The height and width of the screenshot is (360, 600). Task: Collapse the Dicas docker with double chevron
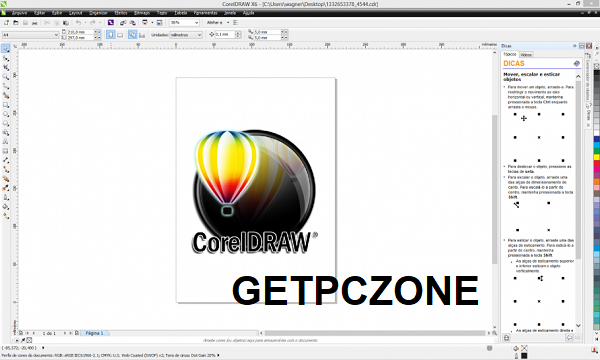point(574,46)
